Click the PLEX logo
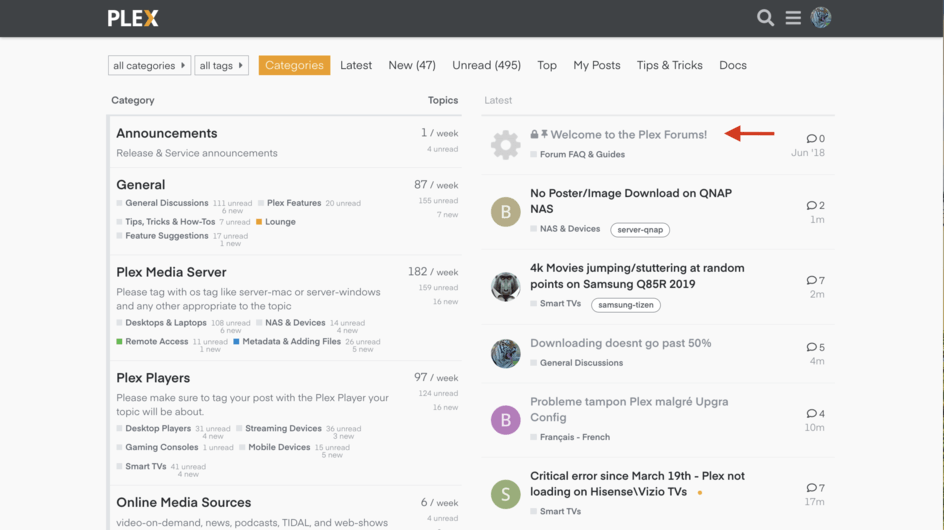Viewport: 944px width, 530px height. click(133, 19)
